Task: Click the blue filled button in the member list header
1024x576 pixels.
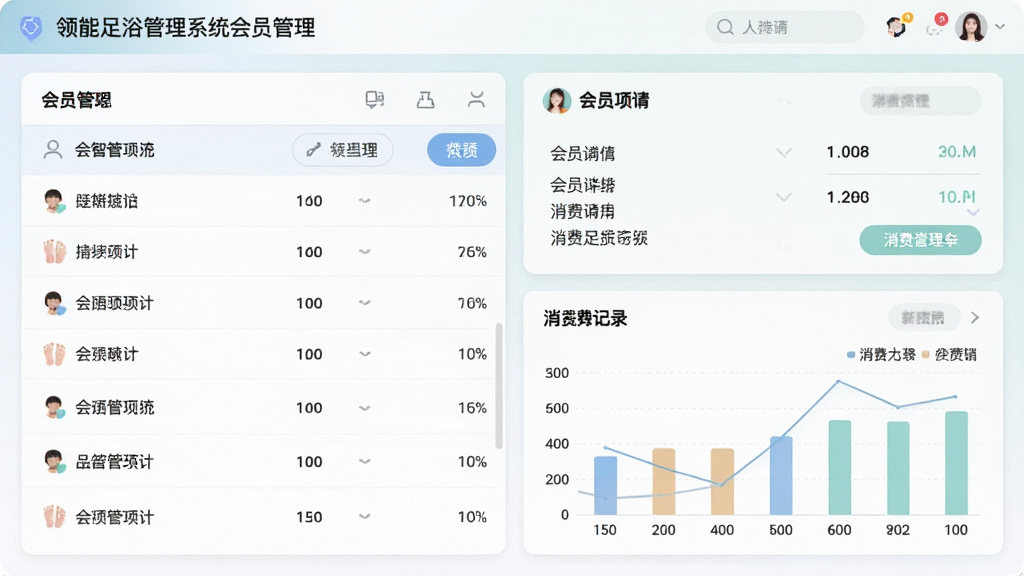Action: [461, 150]
